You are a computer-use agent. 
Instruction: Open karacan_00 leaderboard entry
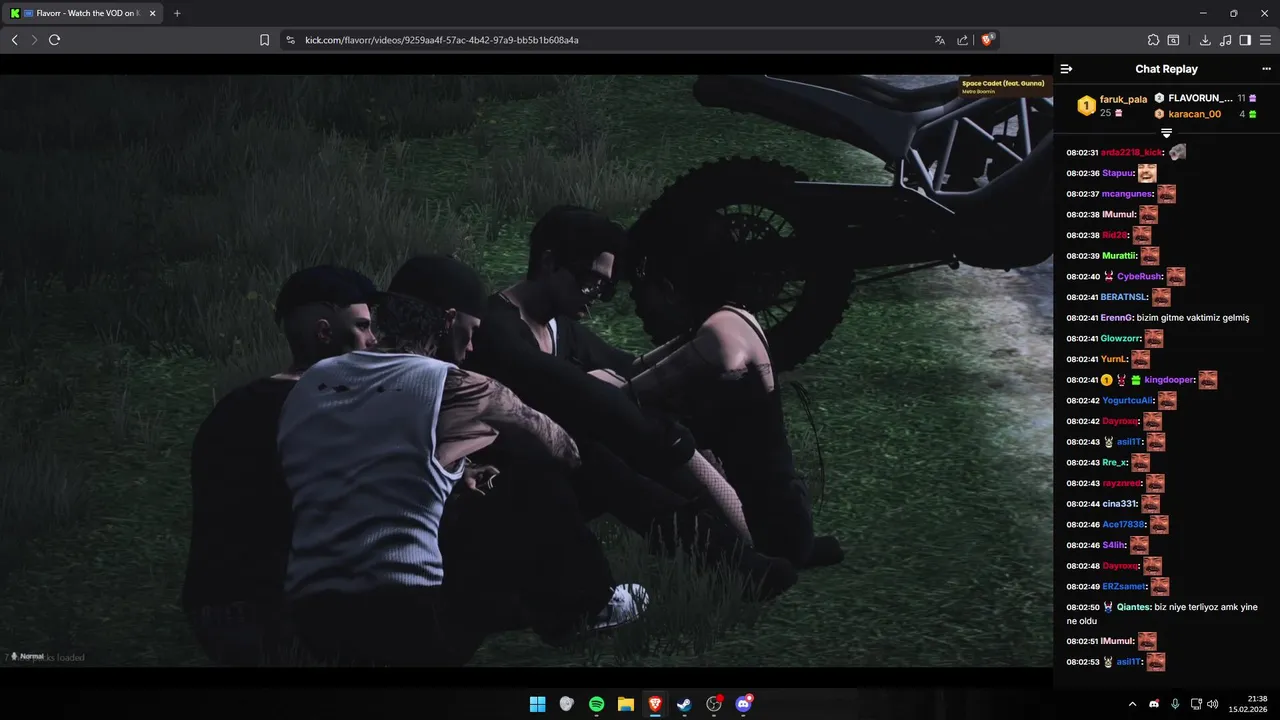coord(1194,114)
